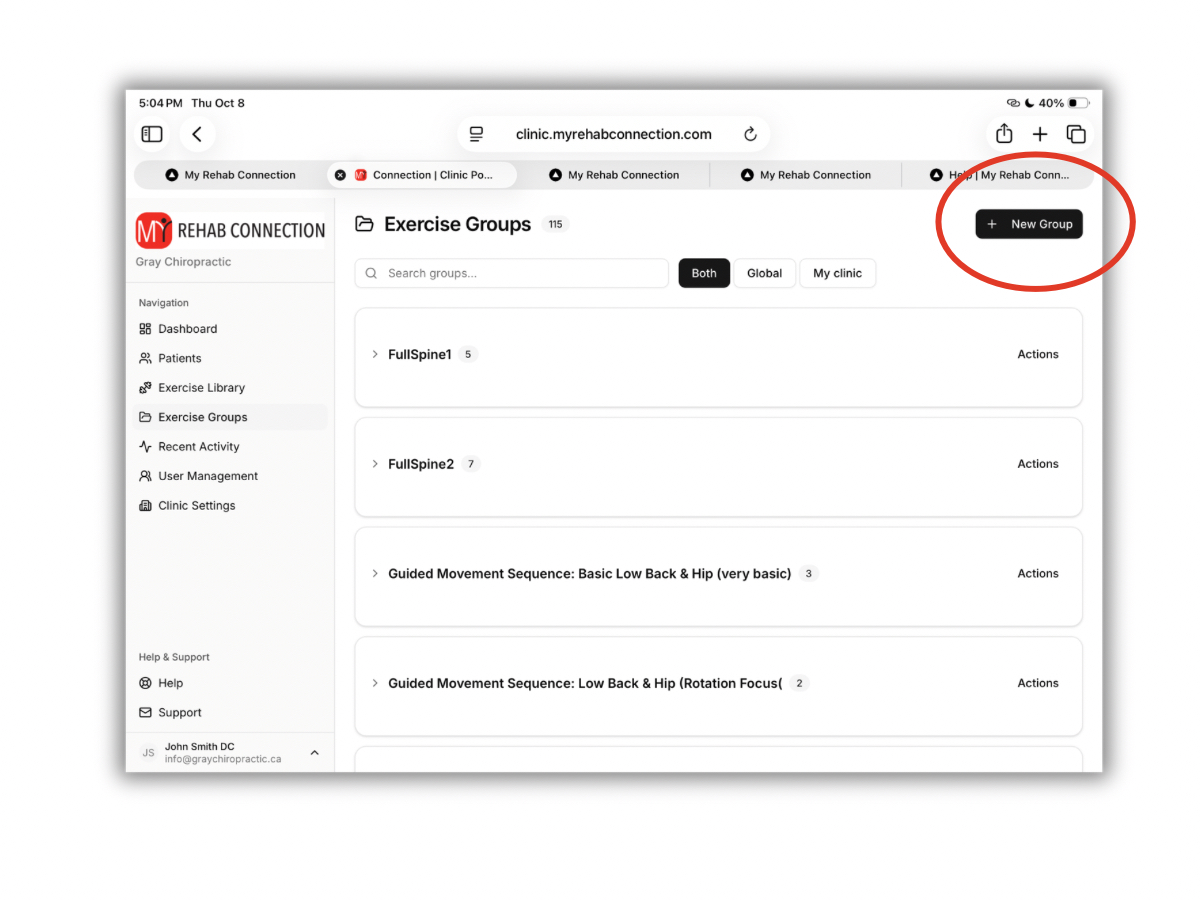The height and width of the screenshot is (900, 1200).
Task: Open Recent Activity in the sidebar
Action: (231, 447)
